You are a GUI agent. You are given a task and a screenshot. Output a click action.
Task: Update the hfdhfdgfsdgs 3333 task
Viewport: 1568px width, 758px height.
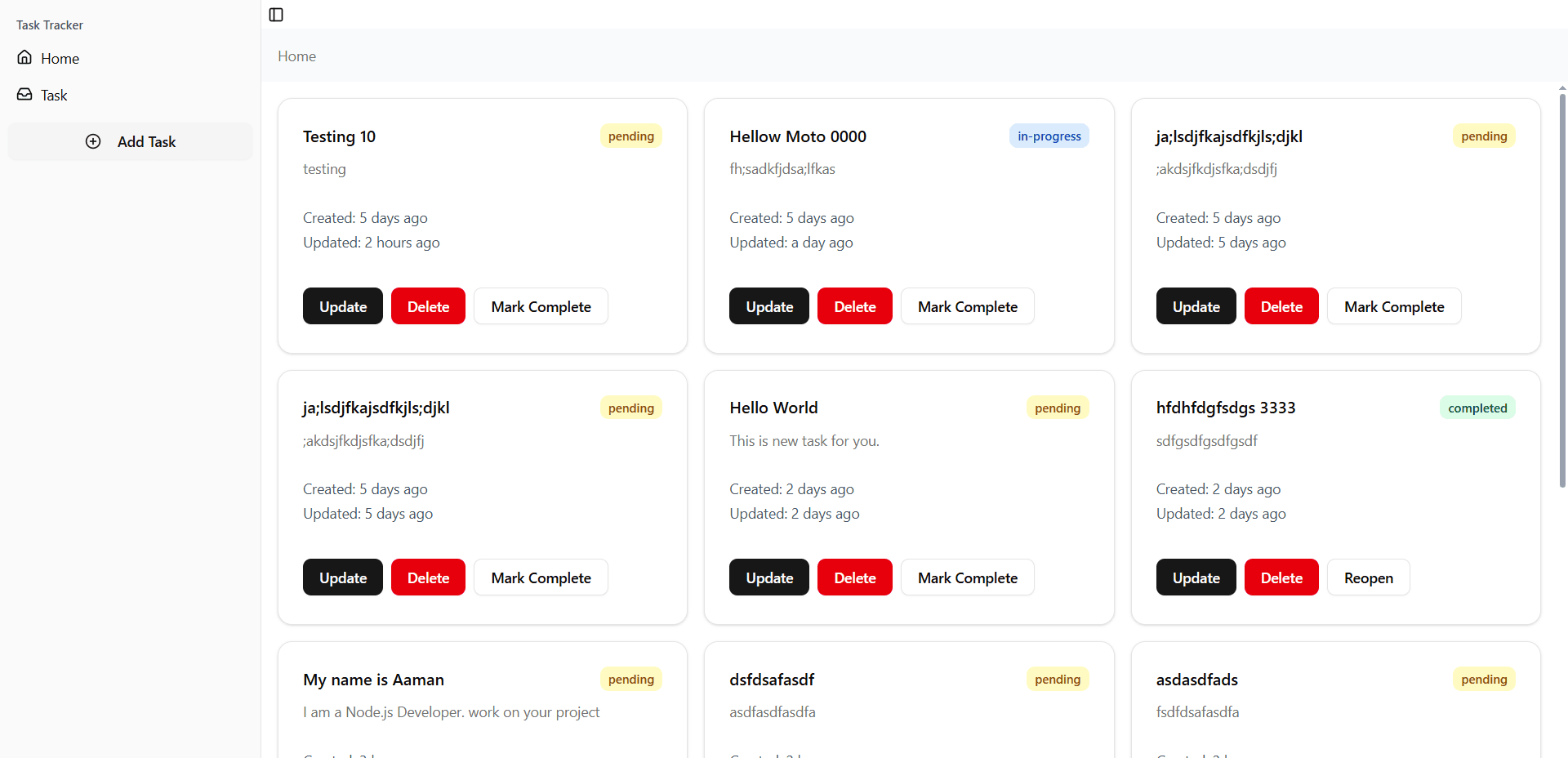(1196, 577)
